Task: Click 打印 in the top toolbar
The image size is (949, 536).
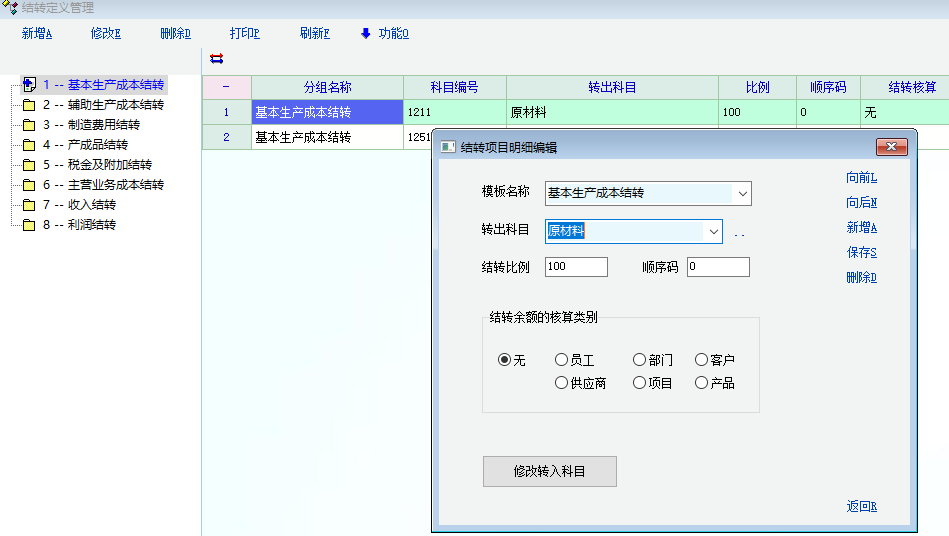Action: (x=244, y=33)
